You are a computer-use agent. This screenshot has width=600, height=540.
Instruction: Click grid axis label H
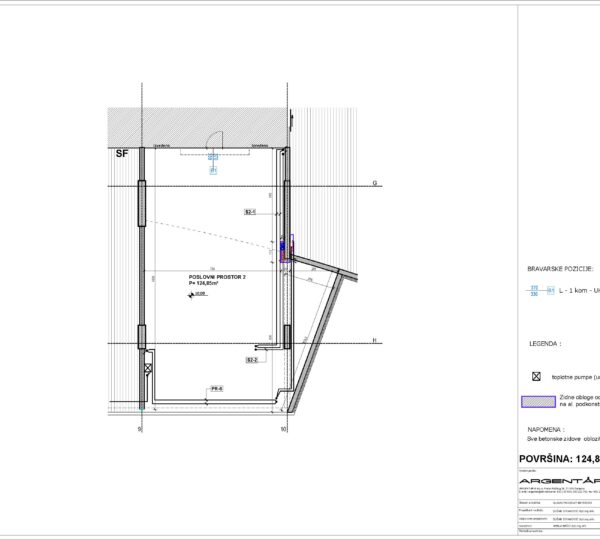(x=374, y=341)
